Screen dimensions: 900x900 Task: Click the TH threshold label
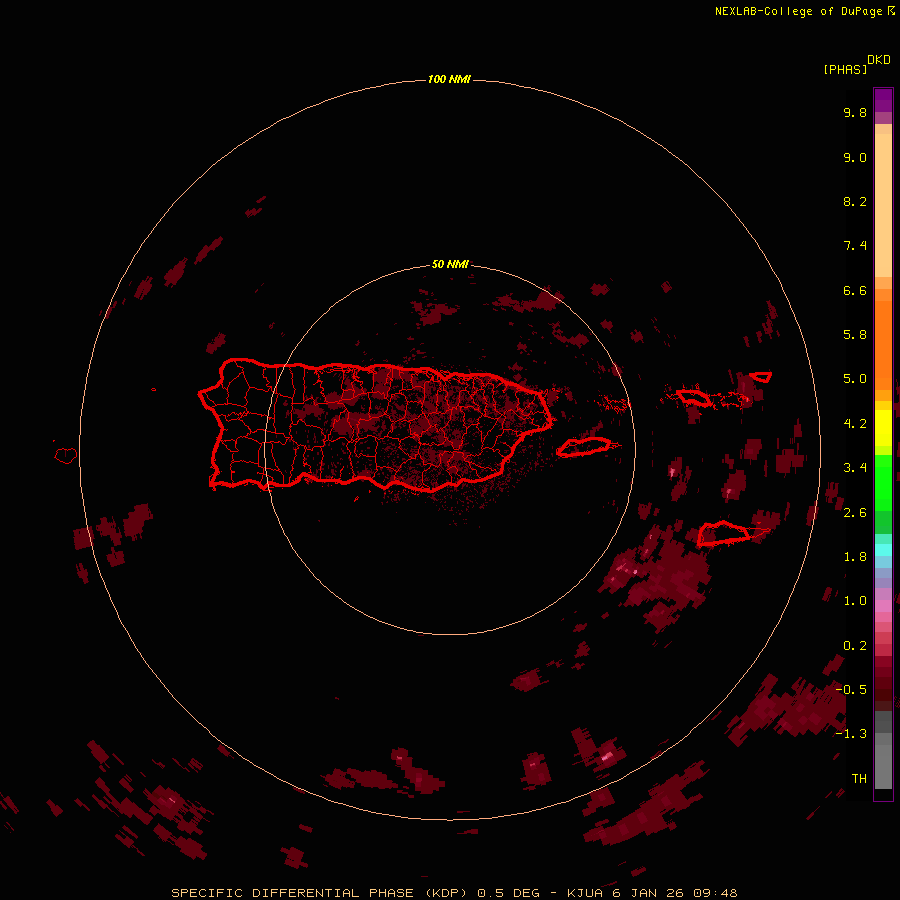tap(859, 779)
